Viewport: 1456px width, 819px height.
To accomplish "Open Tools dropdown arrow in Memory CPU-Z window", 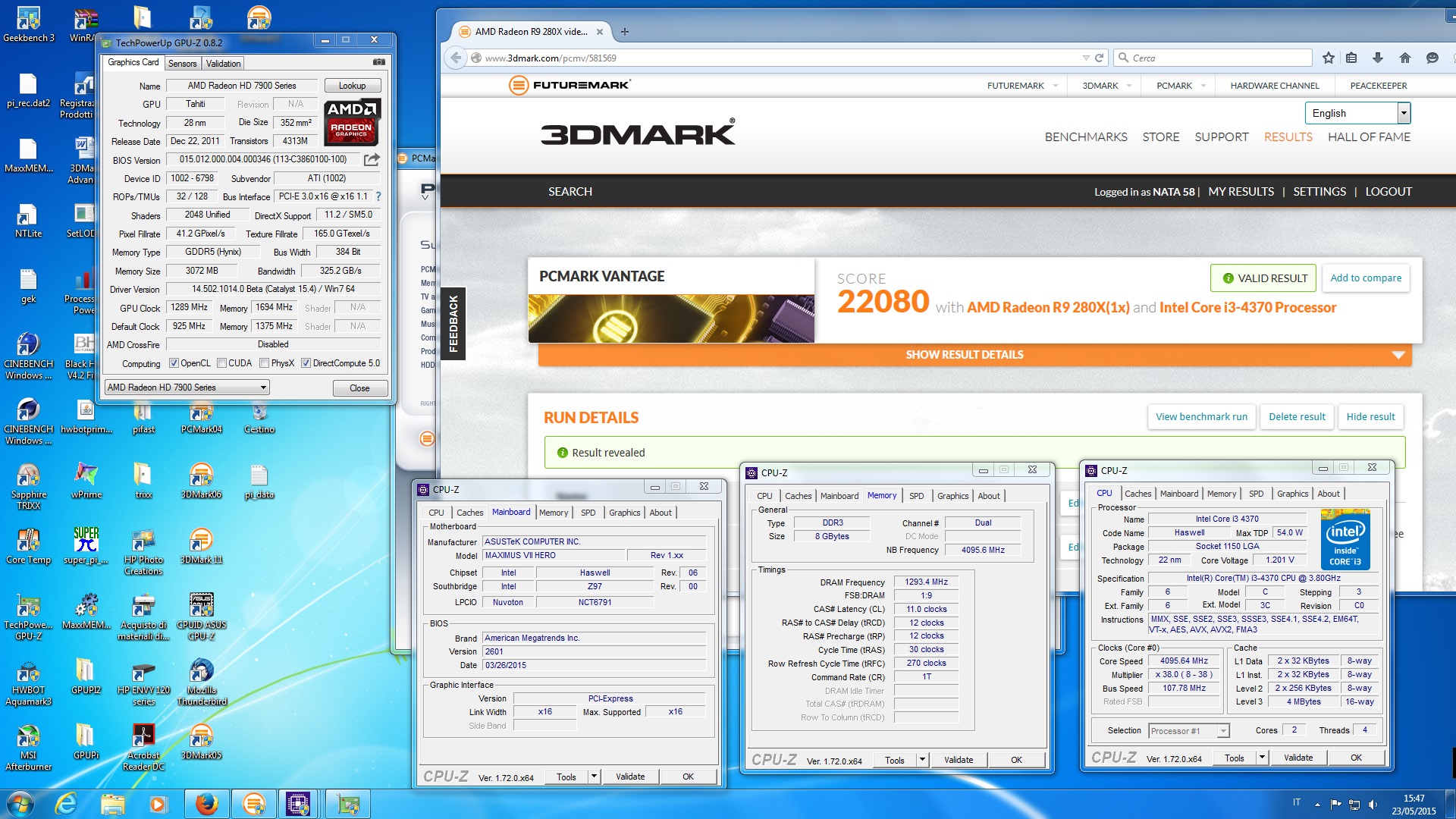I will 922,760.
